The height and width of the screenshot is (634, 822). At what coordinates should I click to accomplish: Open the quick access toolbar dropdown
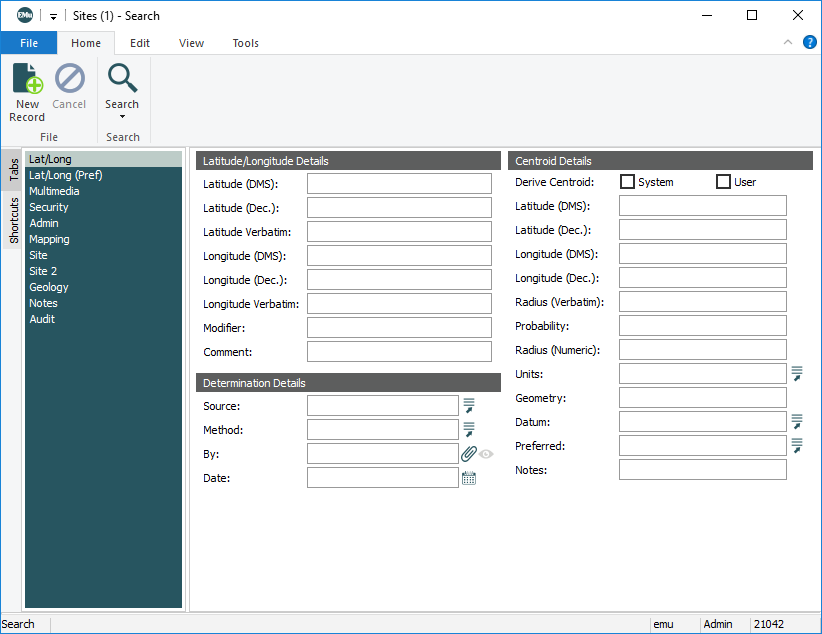[53, 16]
